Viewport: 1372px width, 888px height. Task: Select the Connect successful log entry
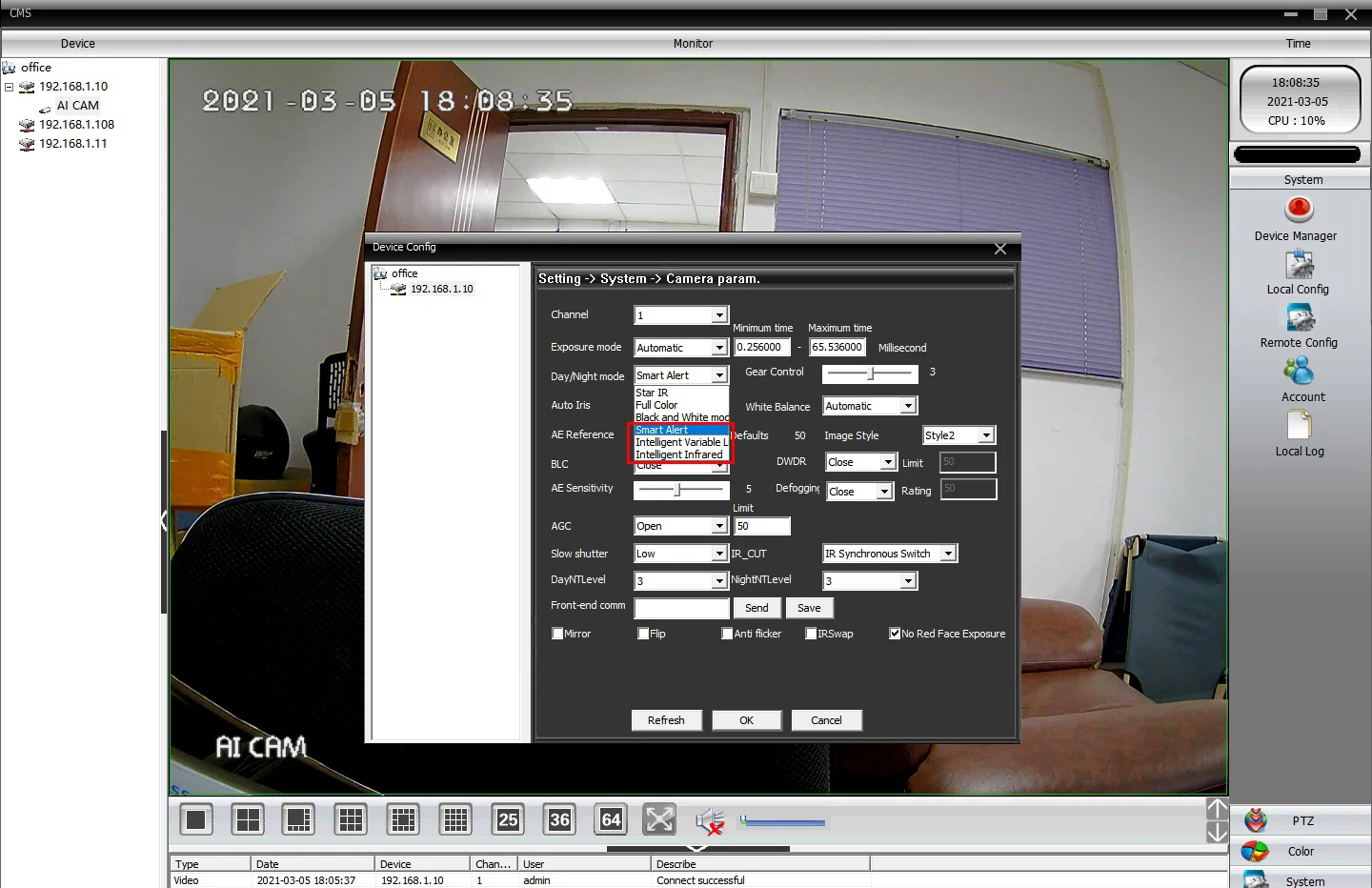pos(700,880)
